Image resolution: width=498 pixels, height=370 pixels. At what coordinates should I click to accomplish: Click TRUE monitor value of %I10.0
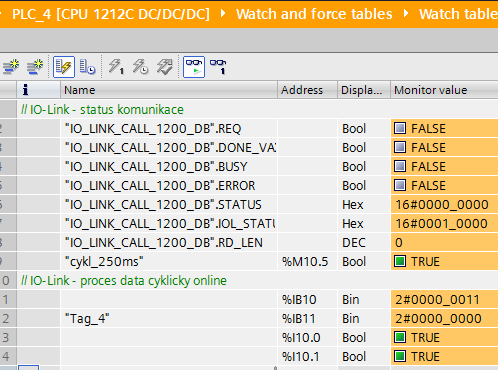444,337
